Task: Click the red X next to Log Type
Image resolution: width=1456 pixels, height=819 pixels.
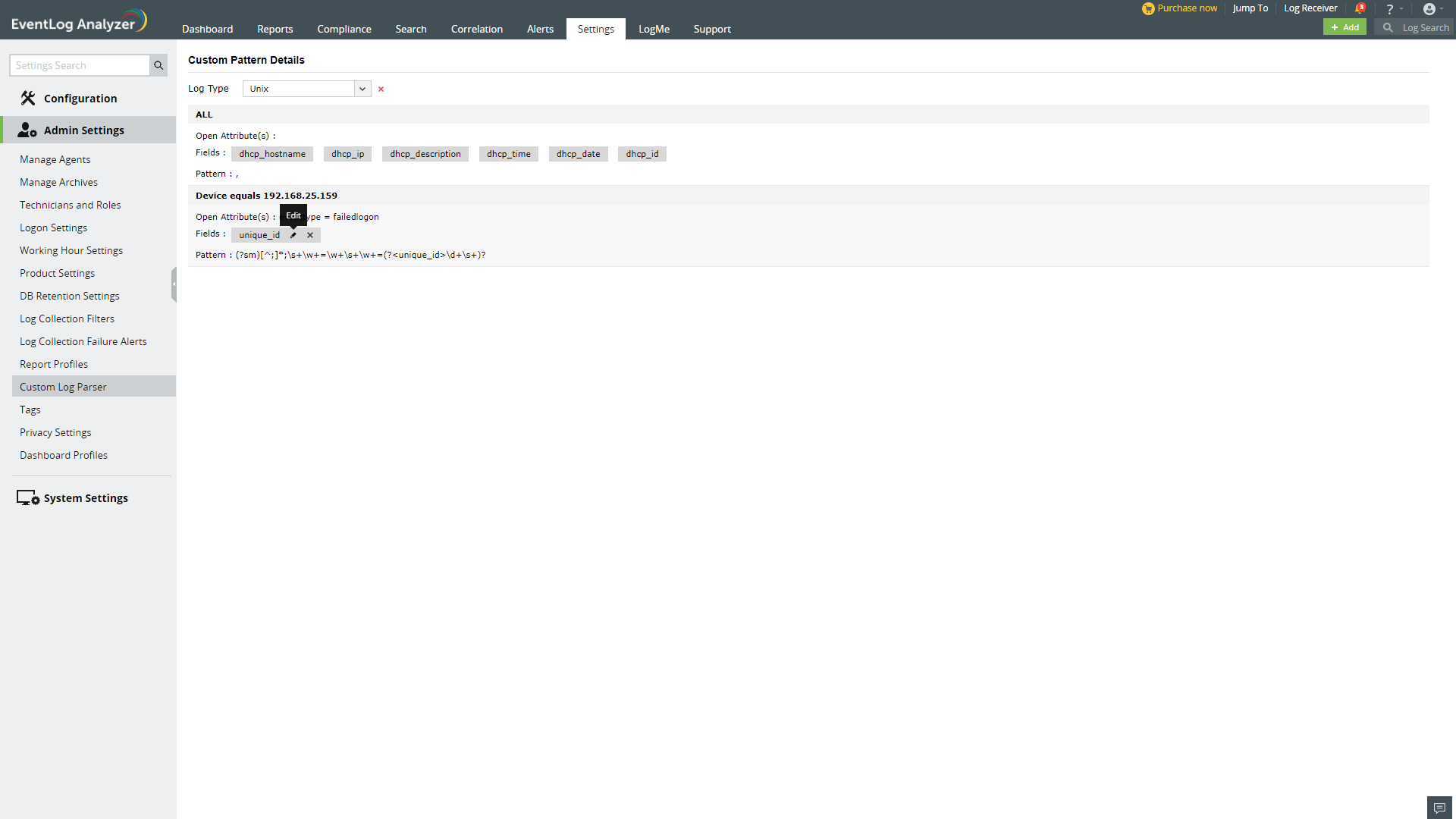Action: pyautogui.click(x=381, y=89)
